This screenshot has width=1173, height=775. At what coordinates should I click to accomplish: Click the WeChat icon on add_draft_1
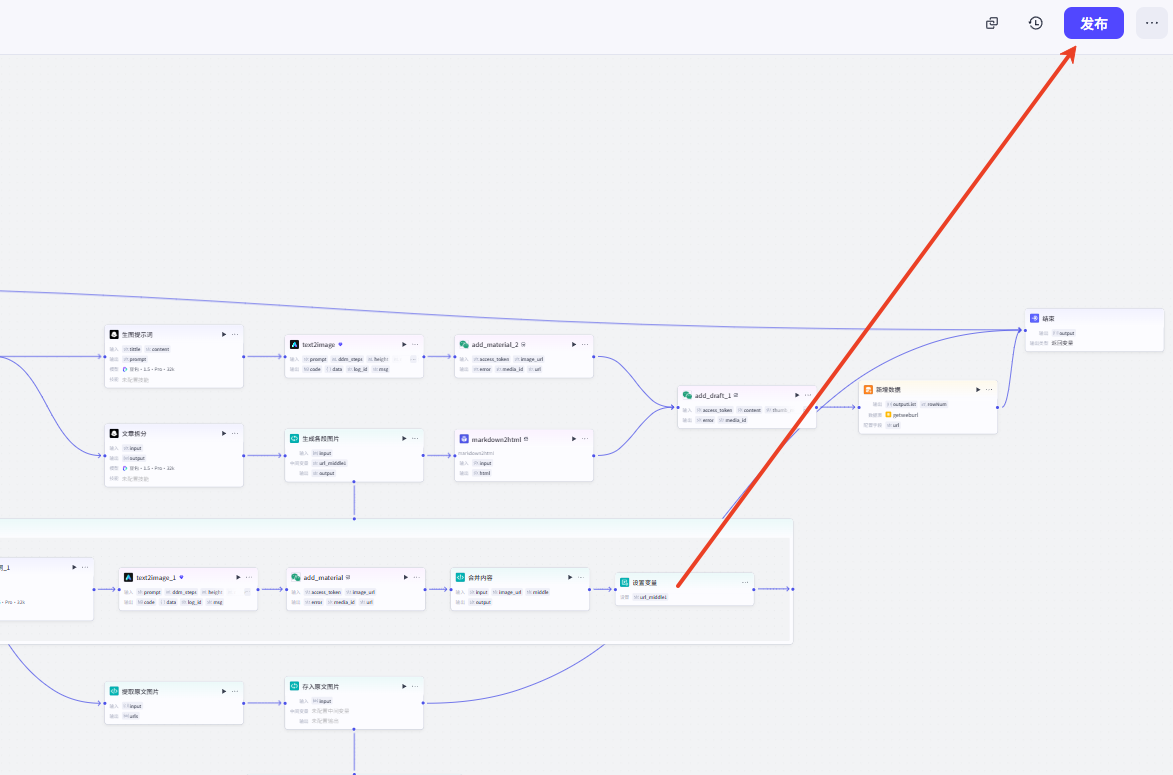click(687, 396)
